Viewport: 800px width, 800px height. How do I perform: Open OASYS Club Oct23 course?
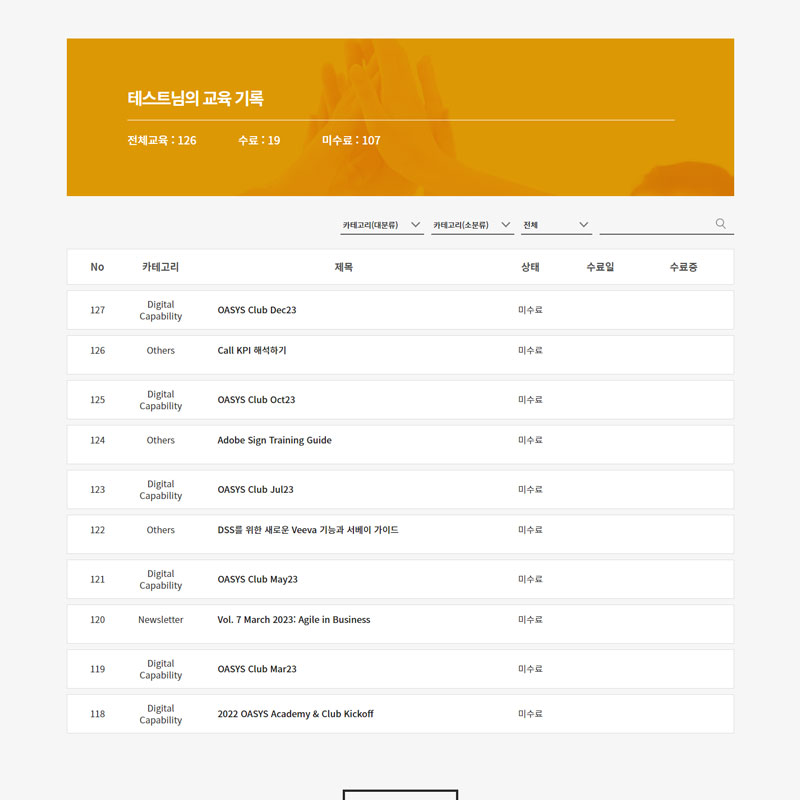tap(256, 400)
